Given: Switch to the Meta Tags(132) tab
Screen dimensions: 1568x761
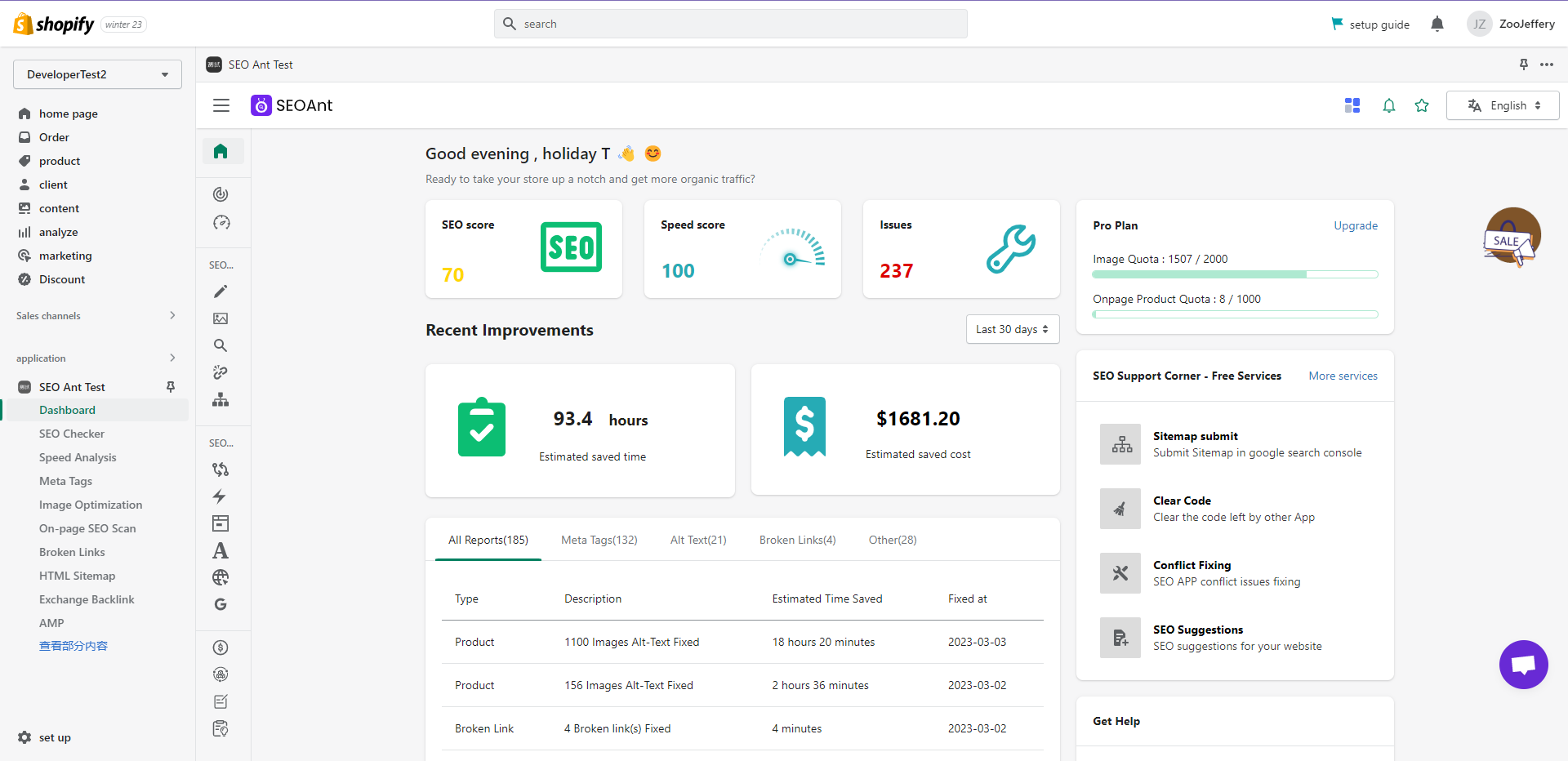Looking at the screenshot, I should click(599, 540).
